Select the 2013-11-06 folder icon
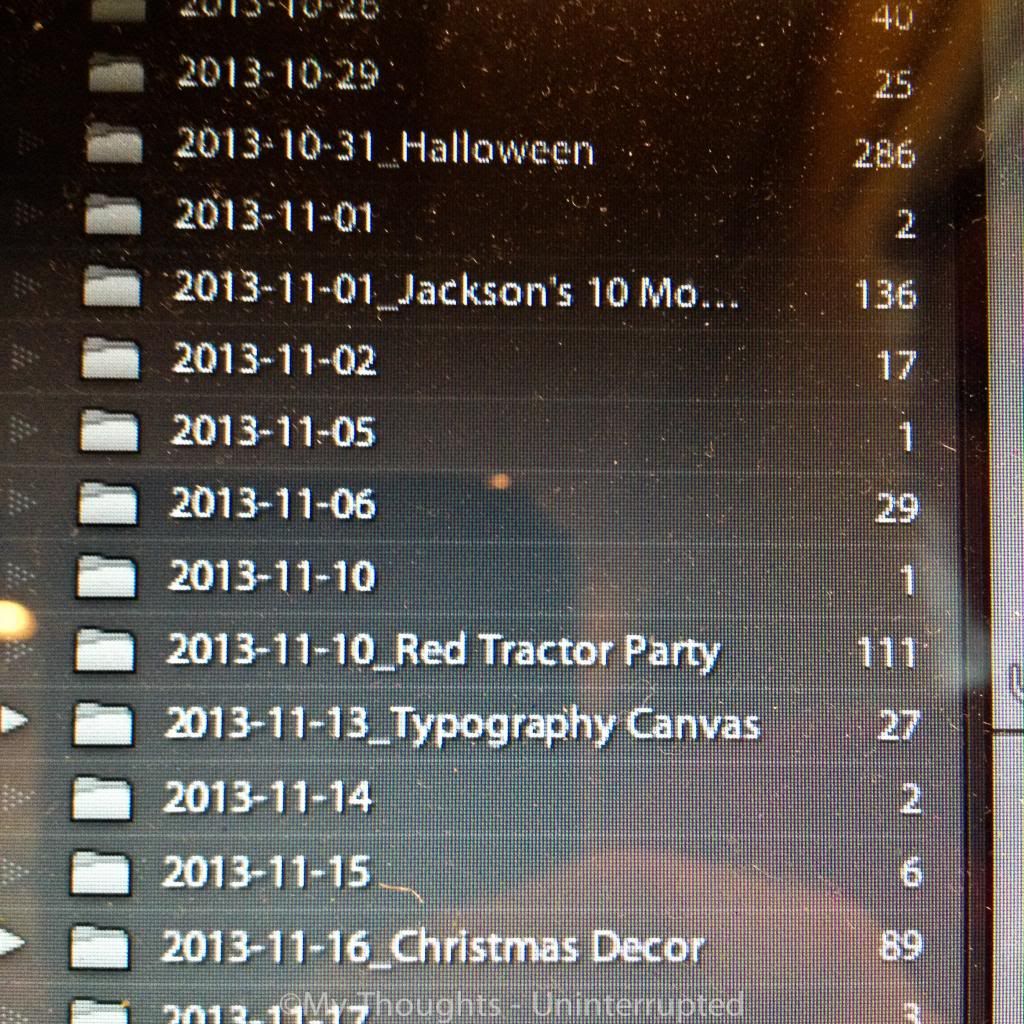 [x=108, y=504]
